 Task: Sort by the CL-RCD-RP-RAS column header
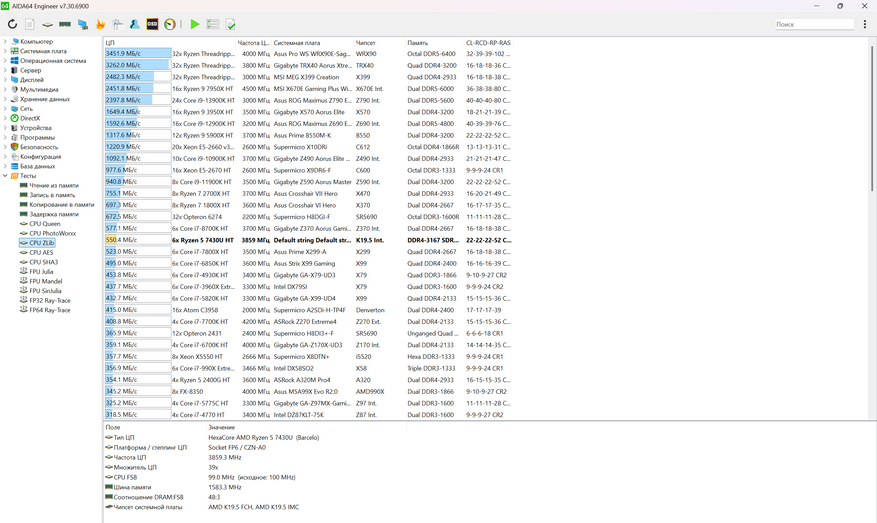pos(488,43)
